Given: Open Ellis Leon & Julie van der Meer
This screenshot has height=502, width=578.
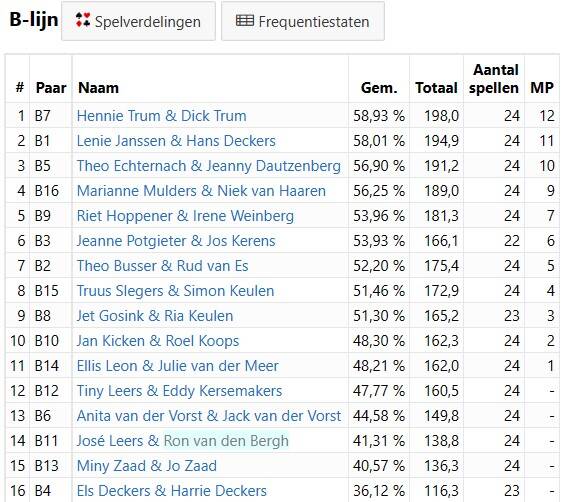Looking at the screenshot, I should (178, 366).
